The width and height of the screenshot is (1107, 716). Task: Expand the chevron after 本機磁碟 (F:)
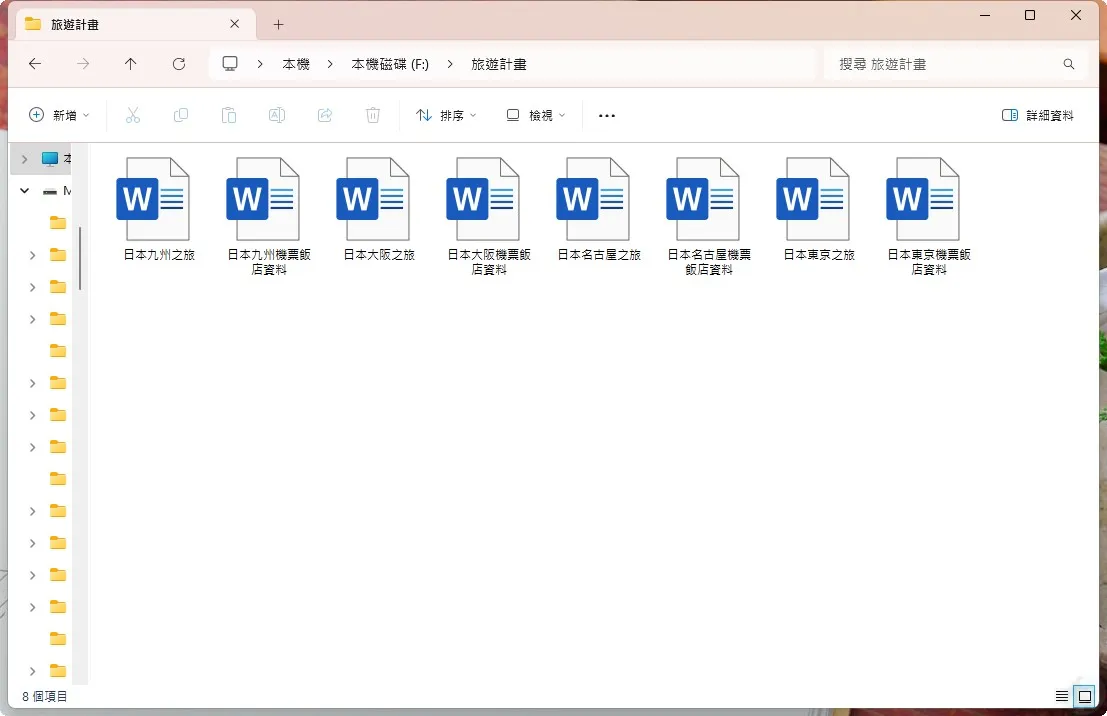[x=450, y=64]
